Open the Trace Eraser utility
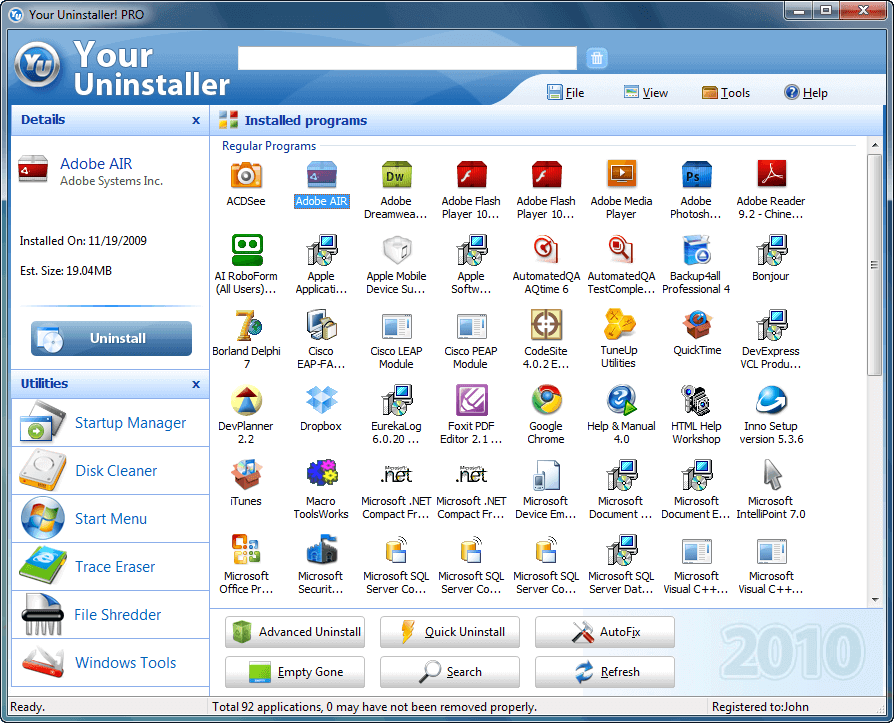This screenshot has height=723, width=894. tap(110, 567)
